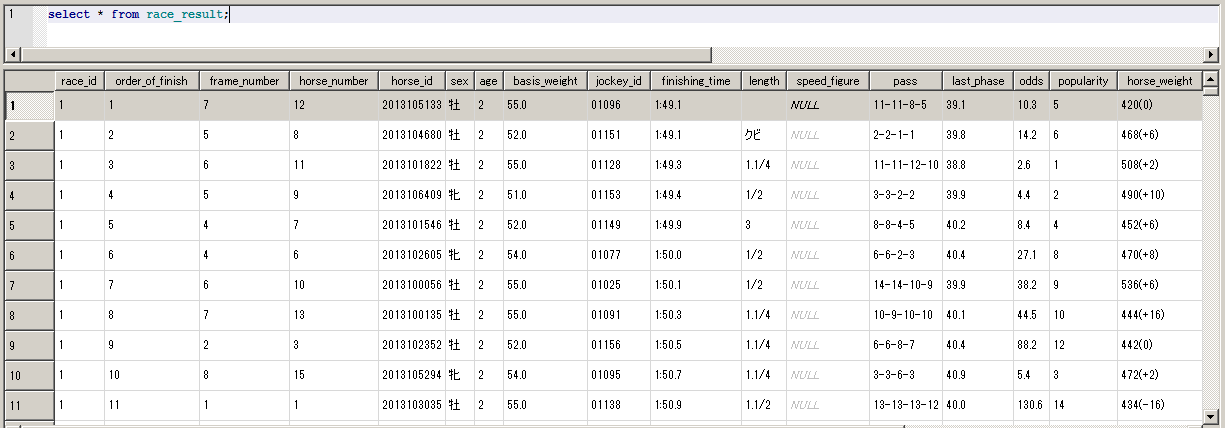Click the select-all corner cell of grid
The image size is (1225, 428).
pos(29,81)
